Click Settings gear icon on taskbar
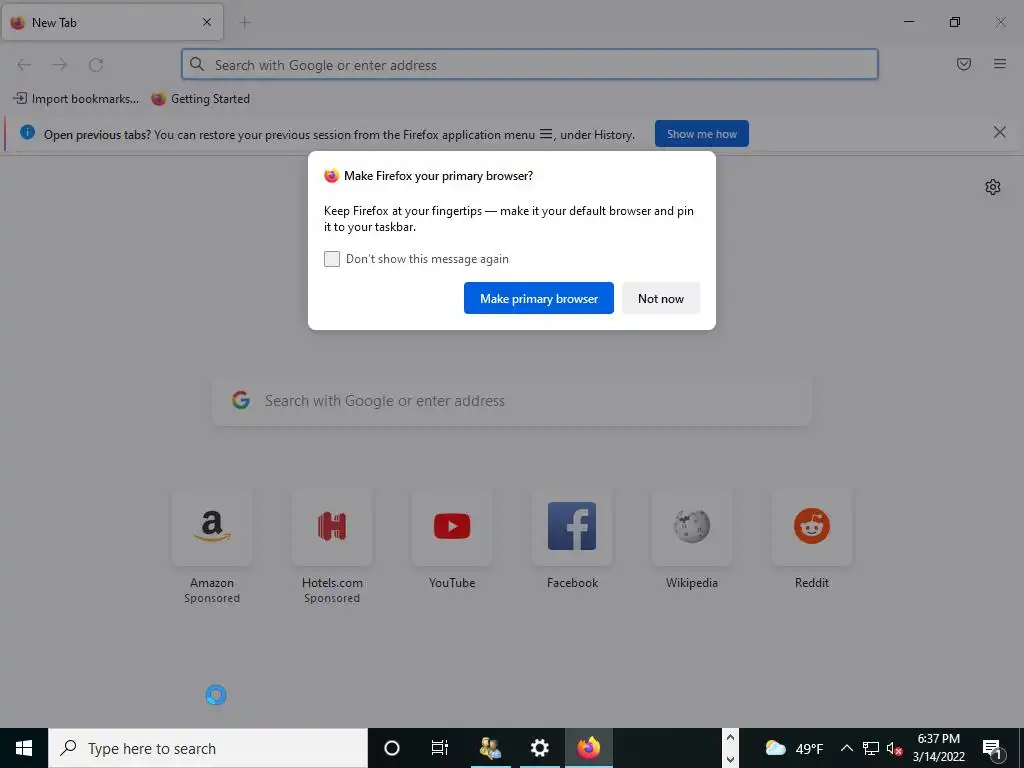Image resolution: width=1024 pixels, height=768 pixels. point(539,748)
